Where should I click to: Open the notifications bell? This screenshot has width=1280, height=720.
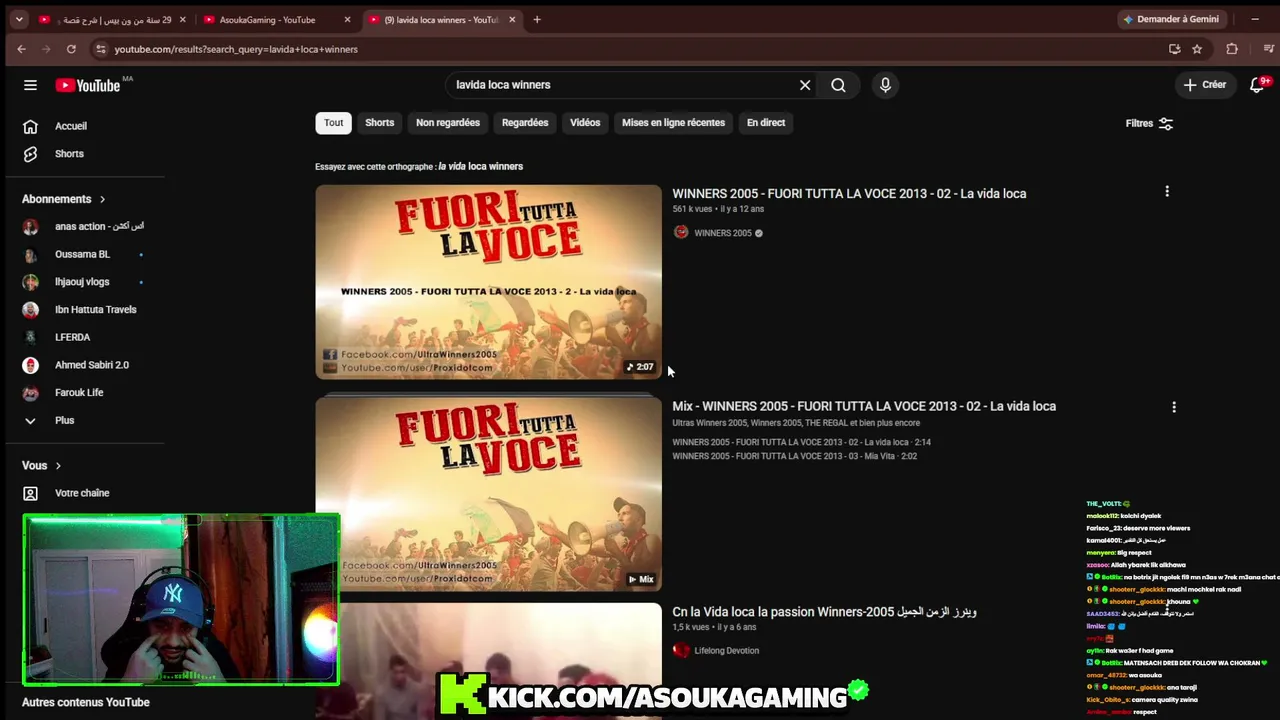(x=1258, y=85)
